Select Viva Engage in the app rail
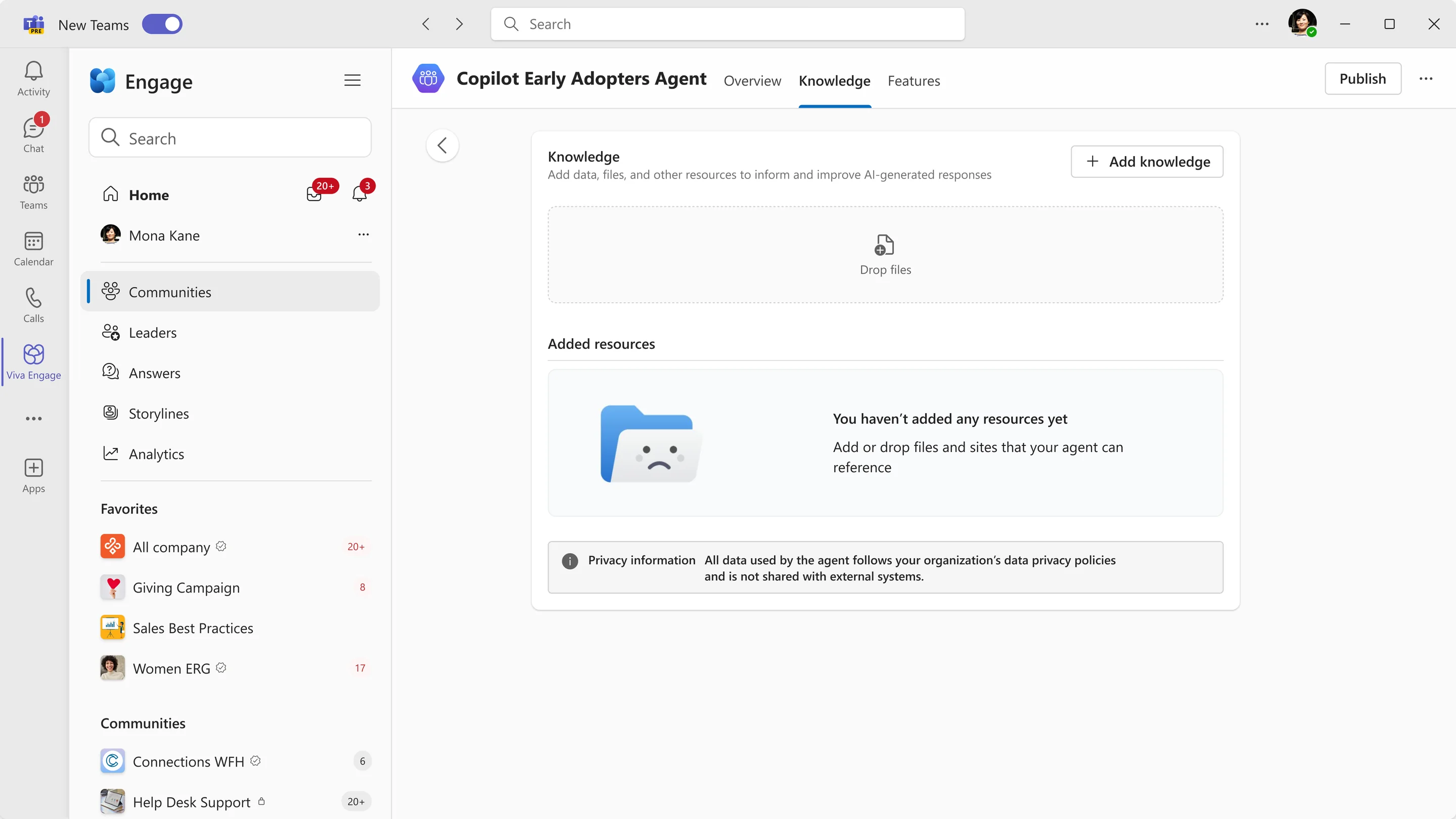This screenshot has width=1456, height=819. (33, 362)
